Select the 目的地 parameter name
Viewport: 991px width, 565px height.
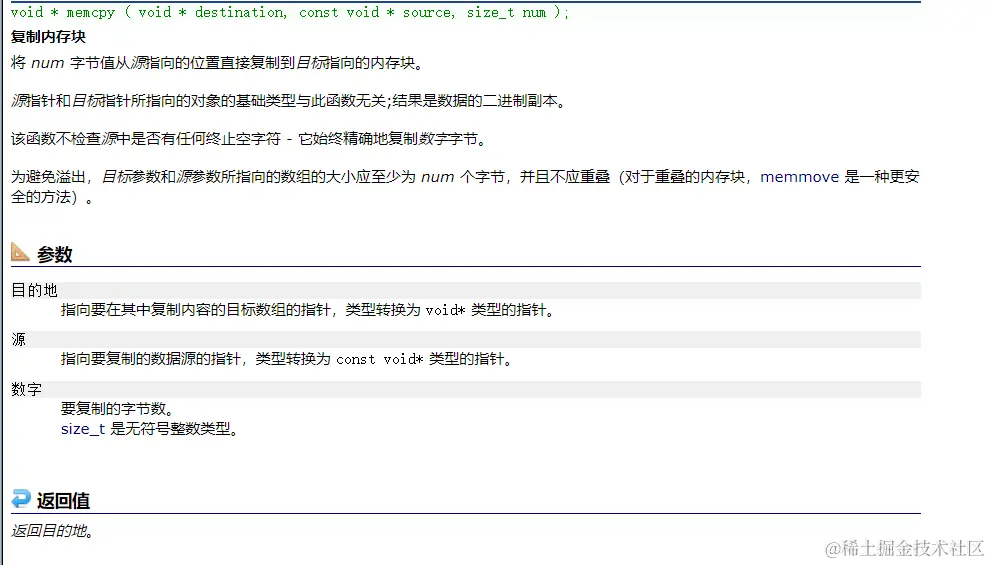point(34,290)
